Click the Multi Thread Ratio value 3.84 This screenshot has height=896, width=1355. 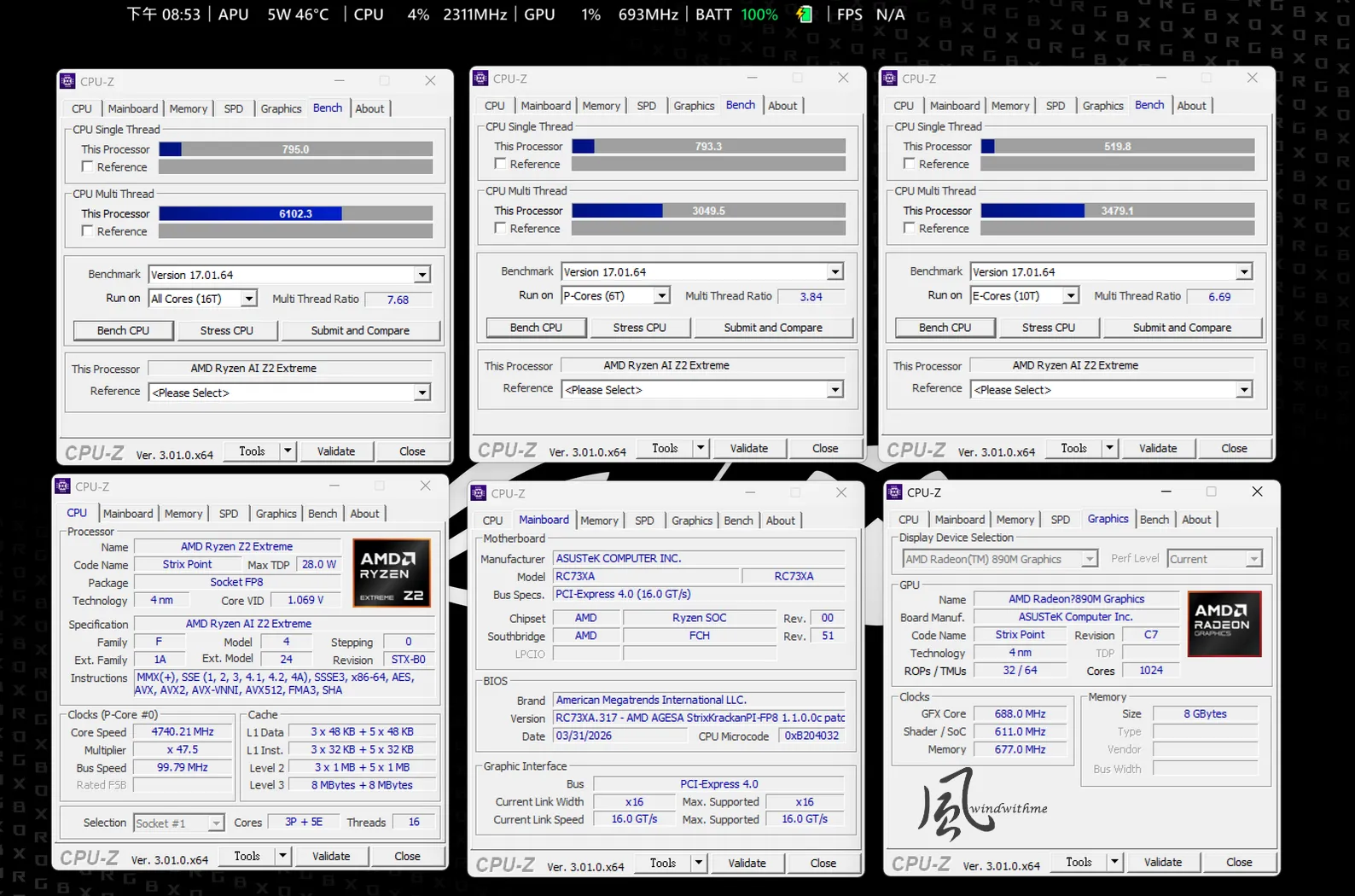click(x=811, y=296)
